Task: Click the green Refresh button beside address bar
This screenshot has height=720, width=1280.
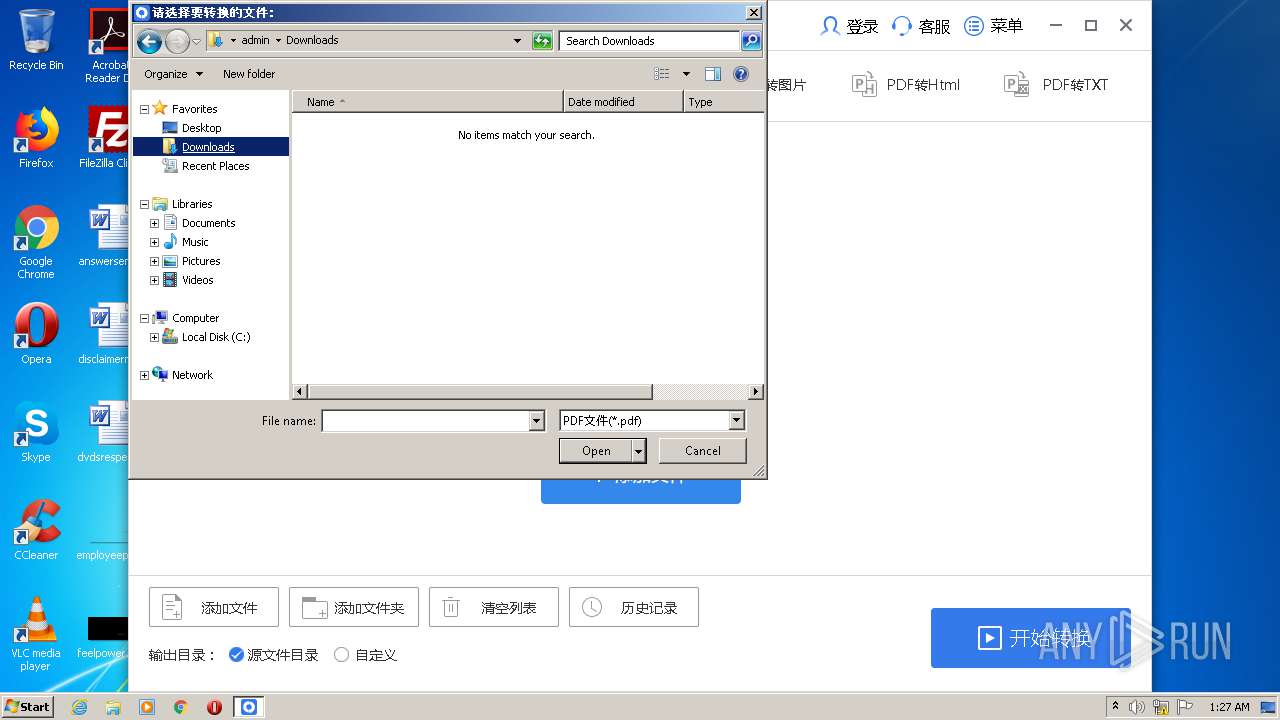Action: 542,41
